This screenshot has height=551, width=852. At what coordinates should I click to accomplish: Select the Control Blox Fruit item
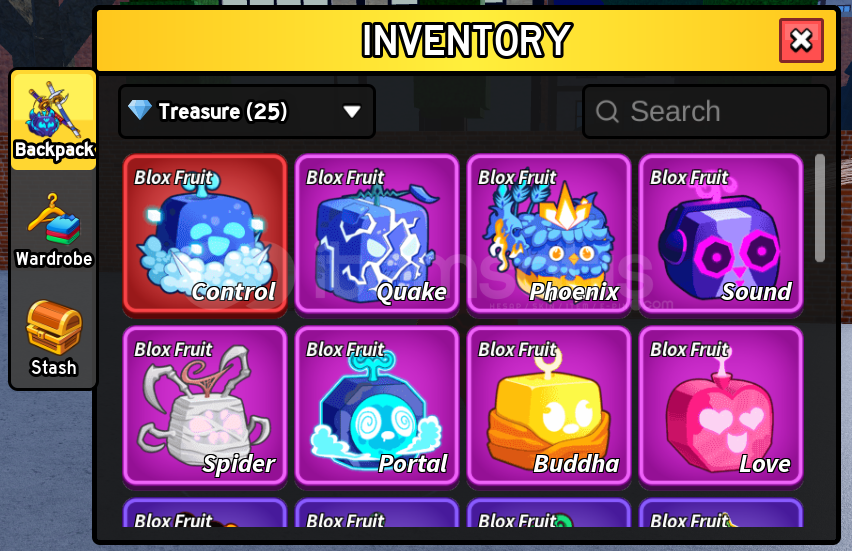[205, 235]
